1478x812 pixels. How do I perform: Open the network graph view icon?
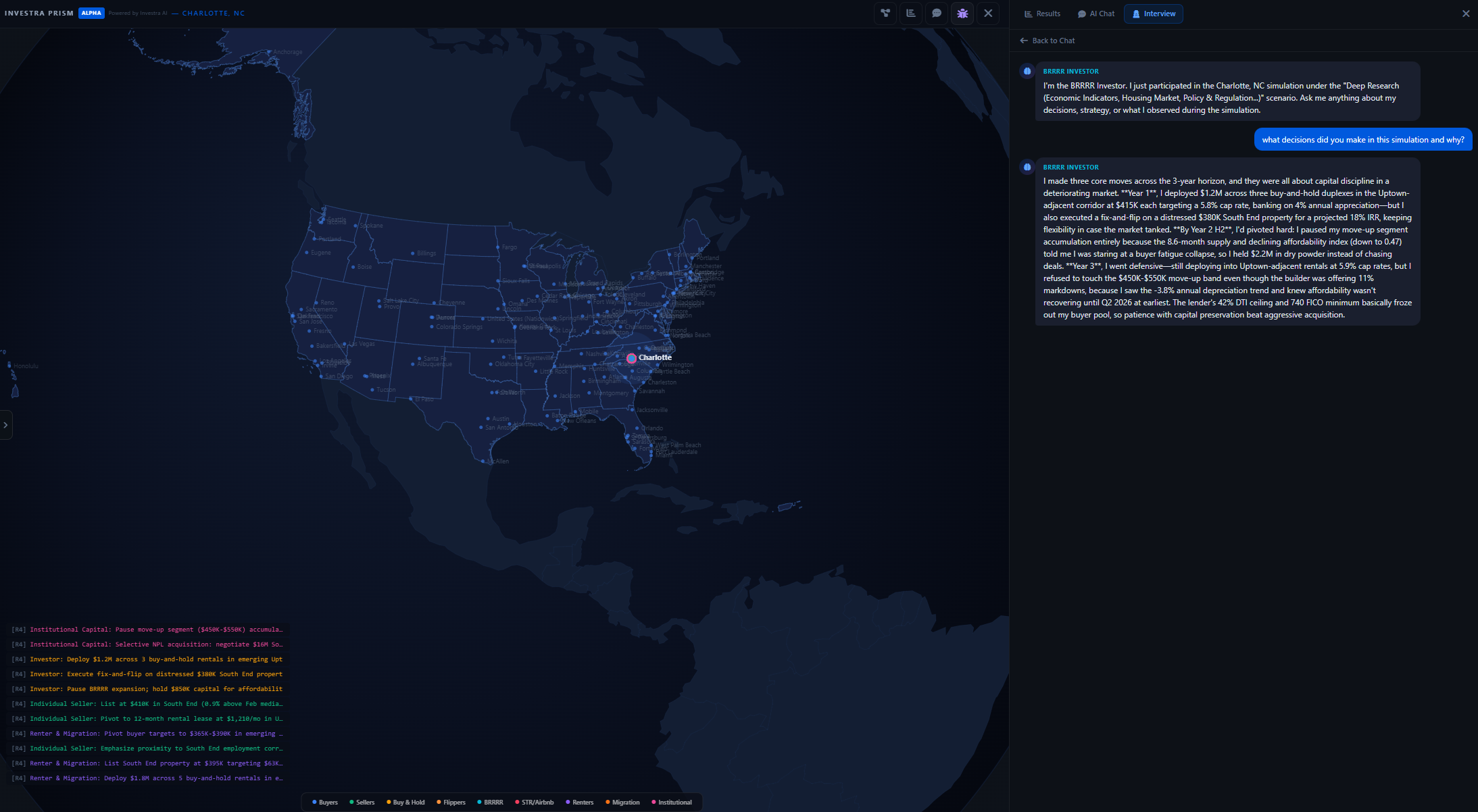pos(885,14)
